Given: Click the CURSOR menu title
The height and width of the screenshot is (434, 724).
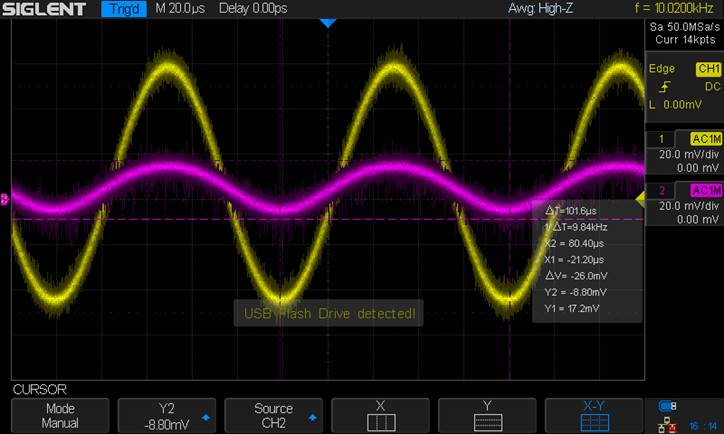Looking at the screenshot, I should (x=40, y=389).
